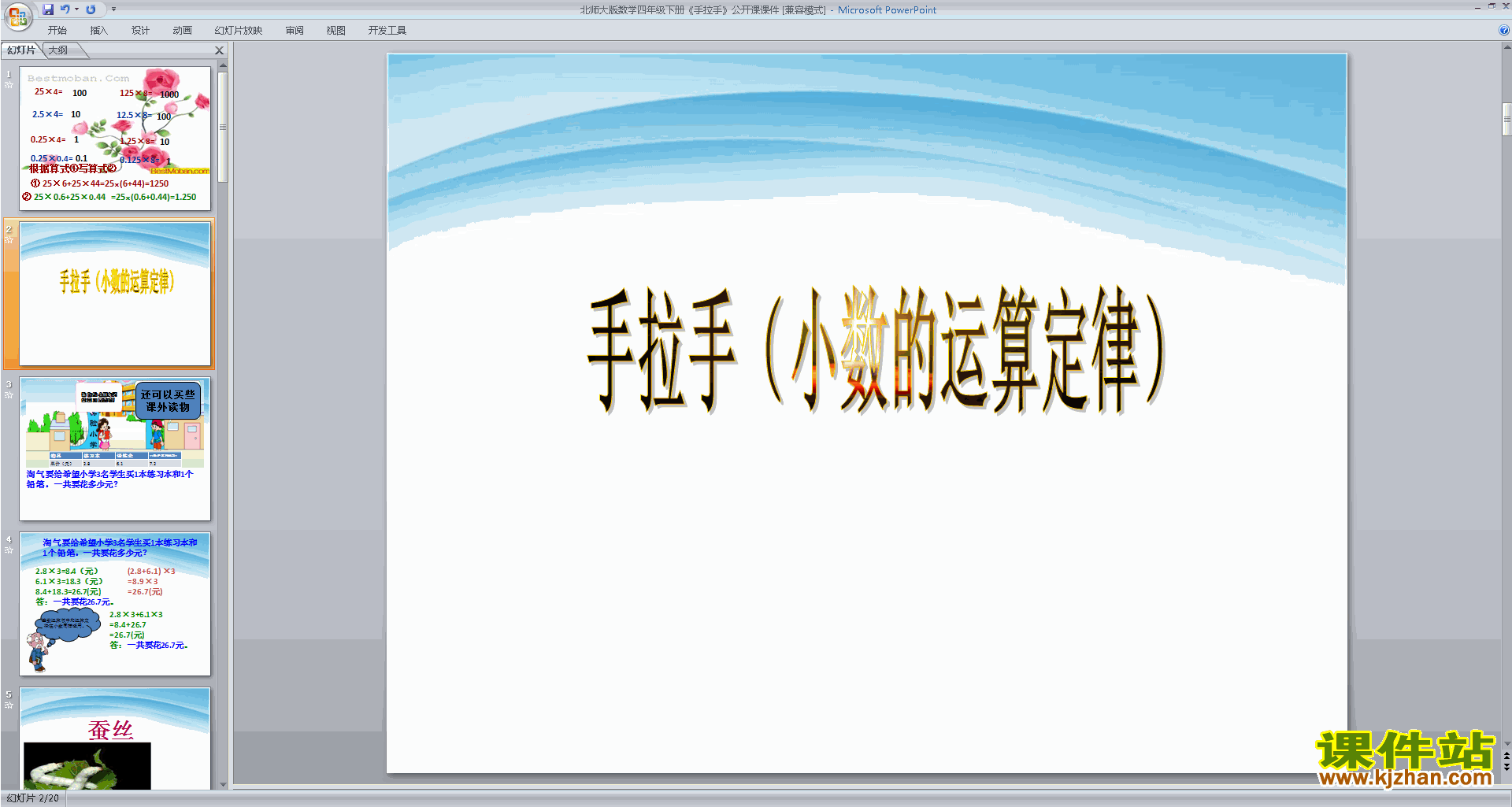Screen dimensions: 1512x807
Task: Go to next slide with double-down arrow
Action: pos(1506,768)
